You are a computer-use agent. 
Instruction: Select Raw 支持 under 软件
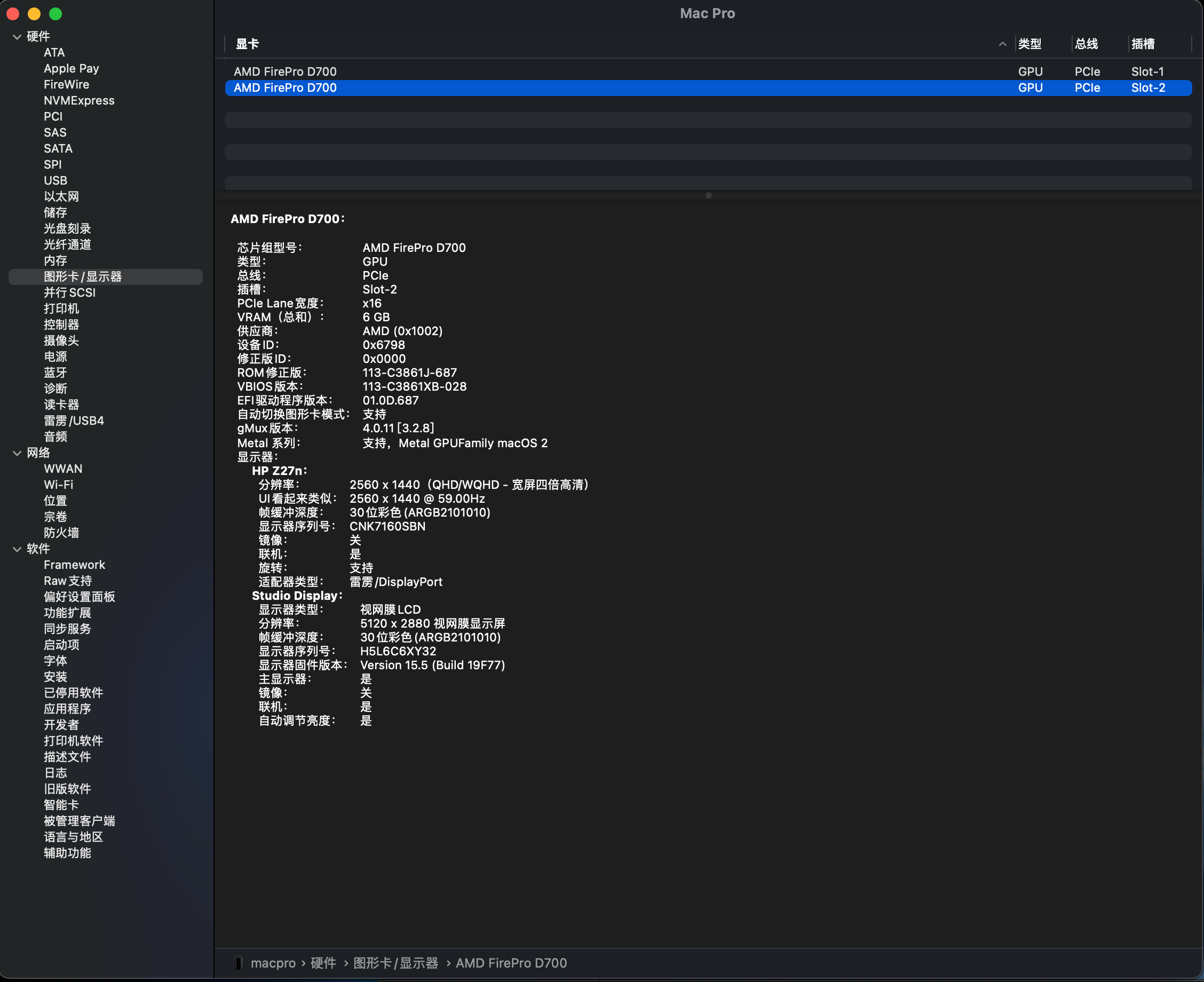[67, 581]
